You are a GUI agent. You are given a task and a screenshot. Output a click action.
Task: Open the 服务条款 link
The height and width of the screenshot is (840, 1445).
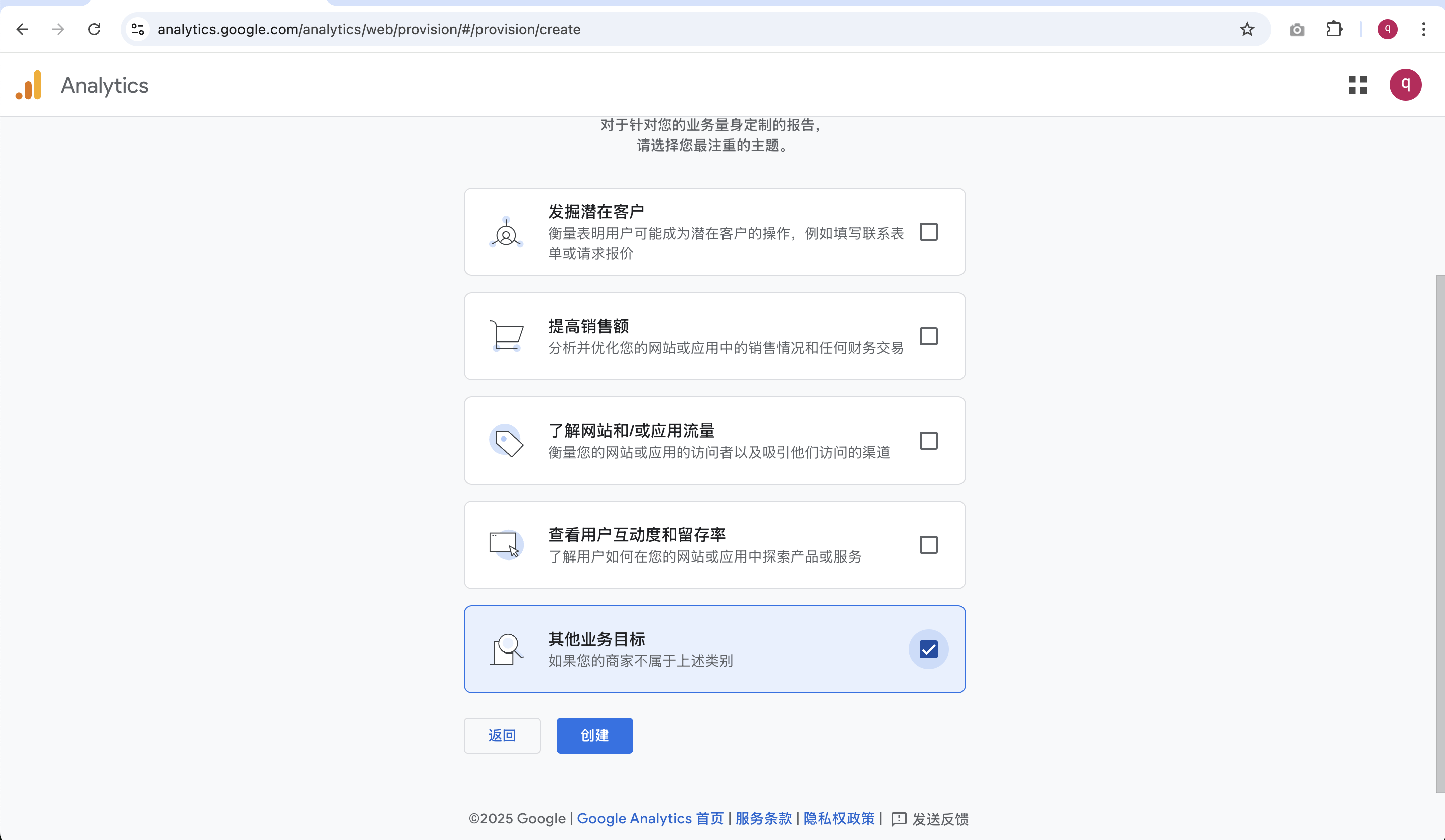click(x=763, y=819)
